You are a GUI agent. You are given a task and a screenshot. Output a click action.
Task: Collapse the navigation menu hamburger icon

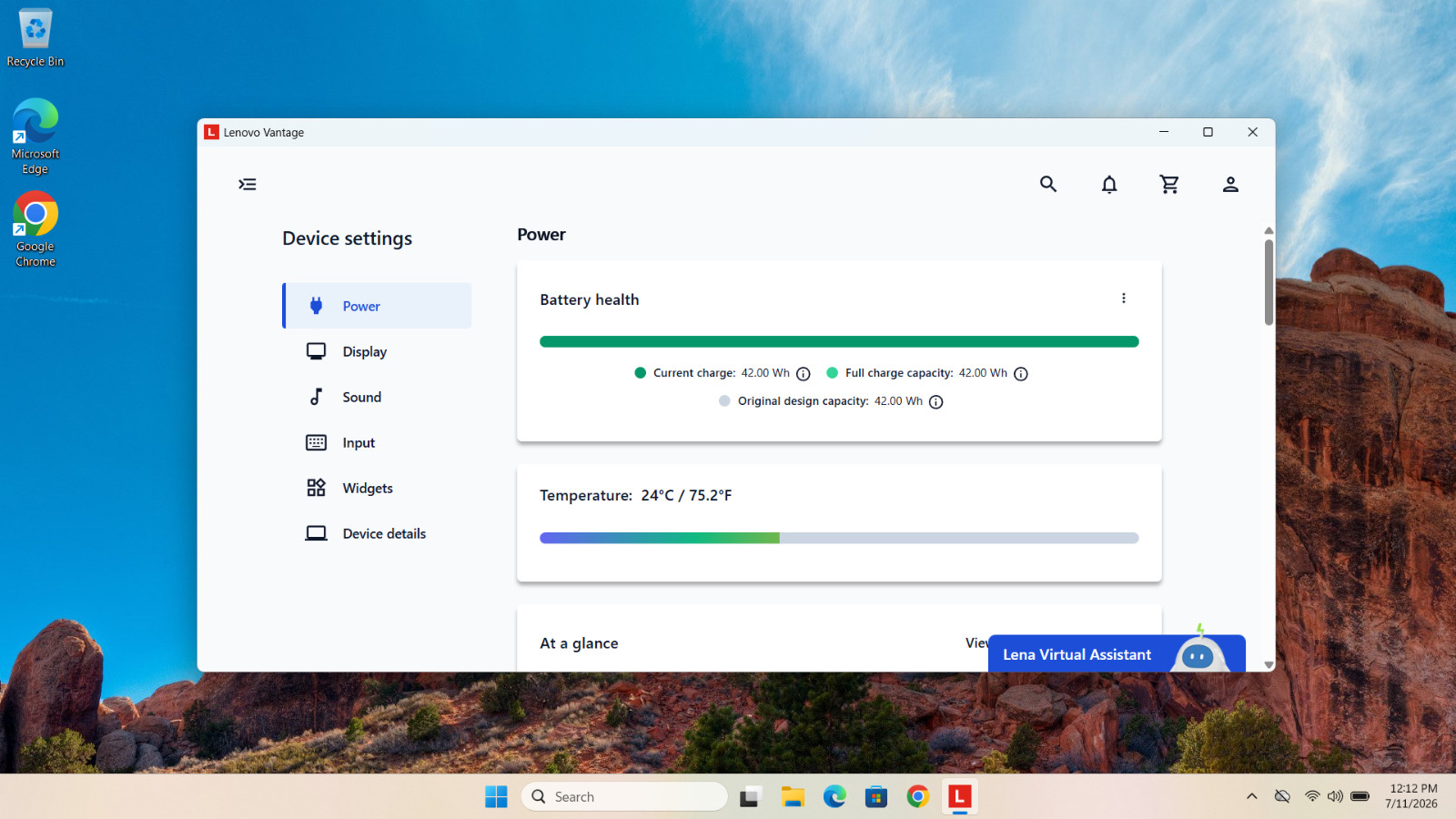coord(248,185)
